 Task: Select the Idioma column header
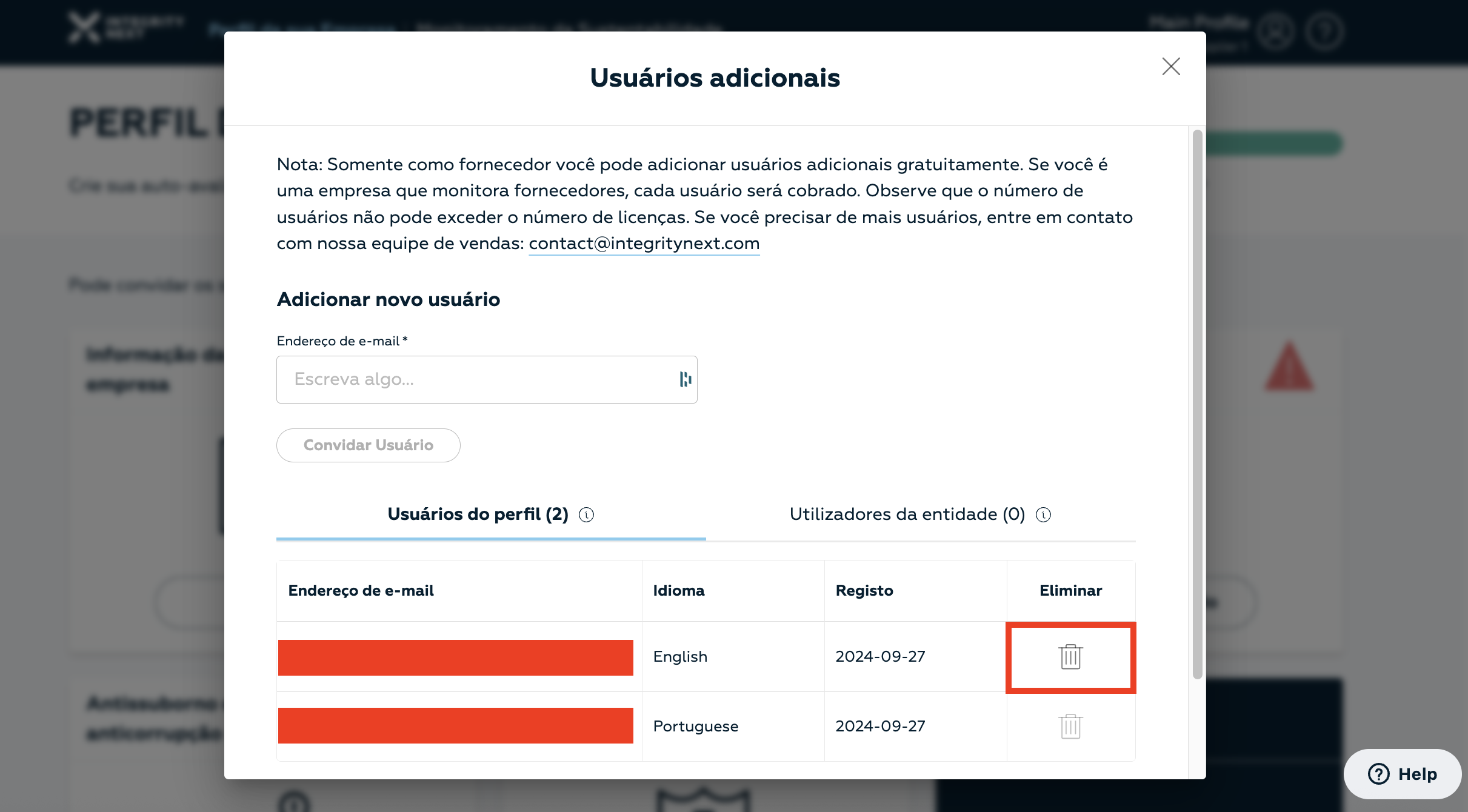coord(679,591)
